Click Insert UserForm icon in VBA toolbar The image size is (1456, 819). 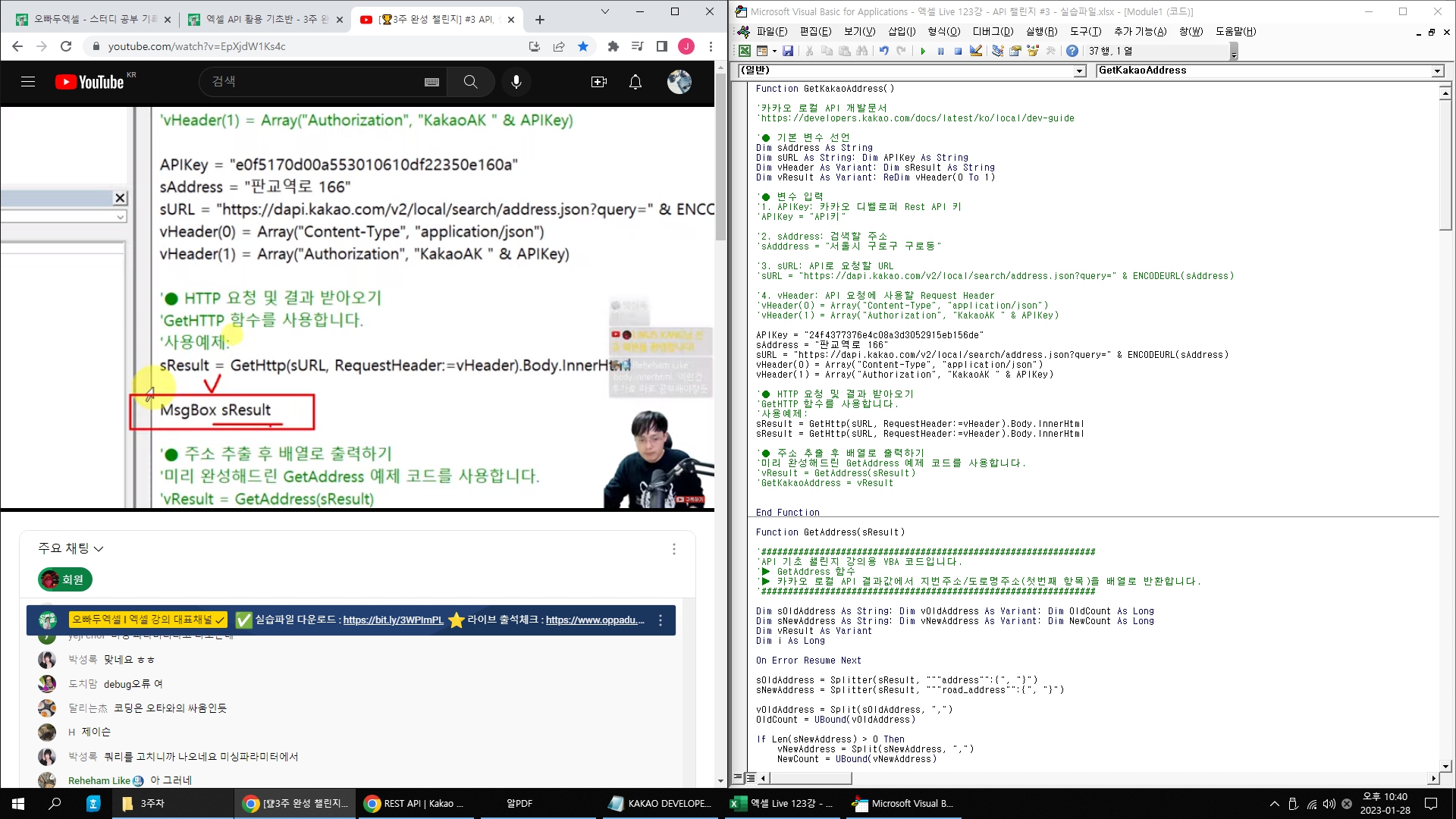pyautogui.click(x=762, y=51)
